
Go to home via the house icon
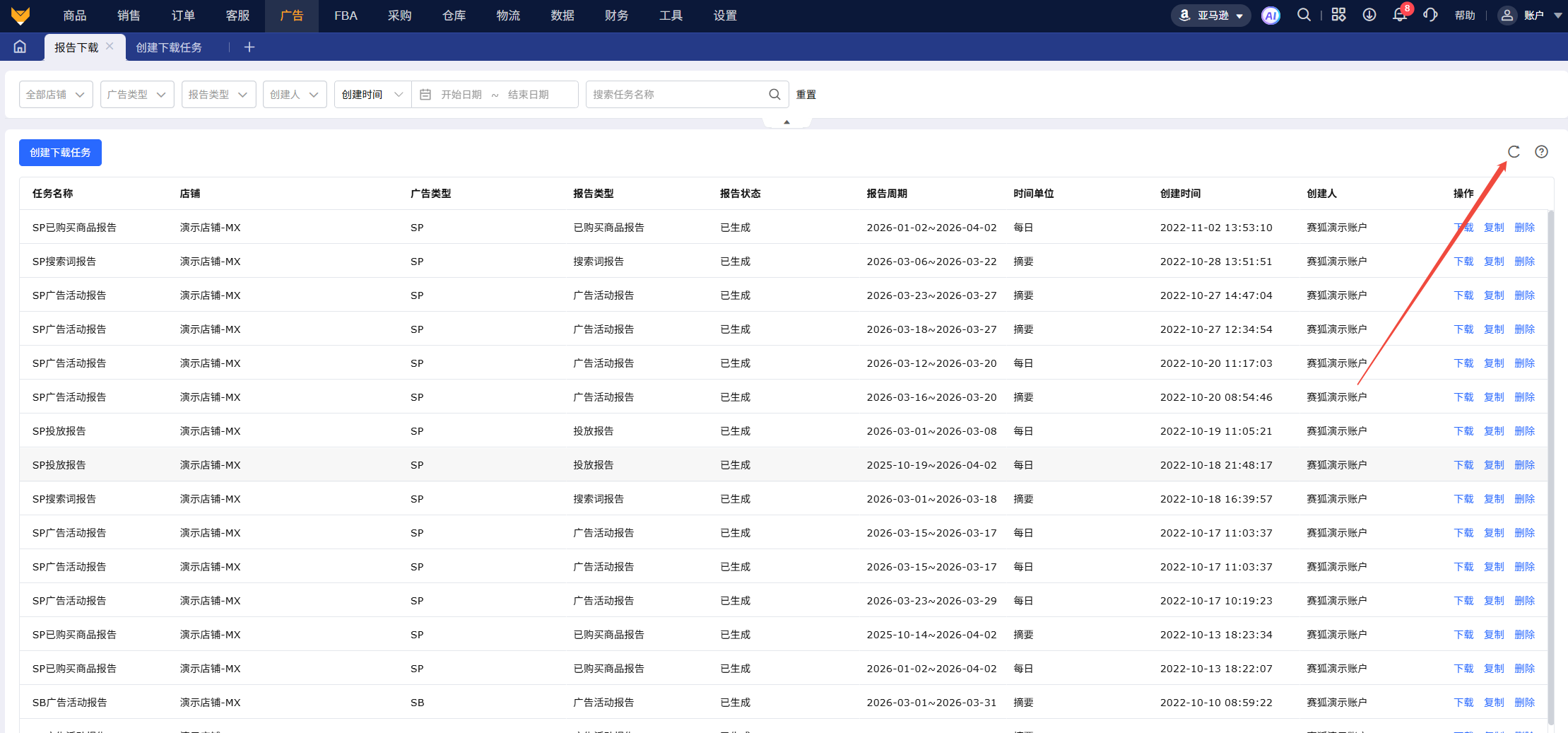(x=20, y=47)
